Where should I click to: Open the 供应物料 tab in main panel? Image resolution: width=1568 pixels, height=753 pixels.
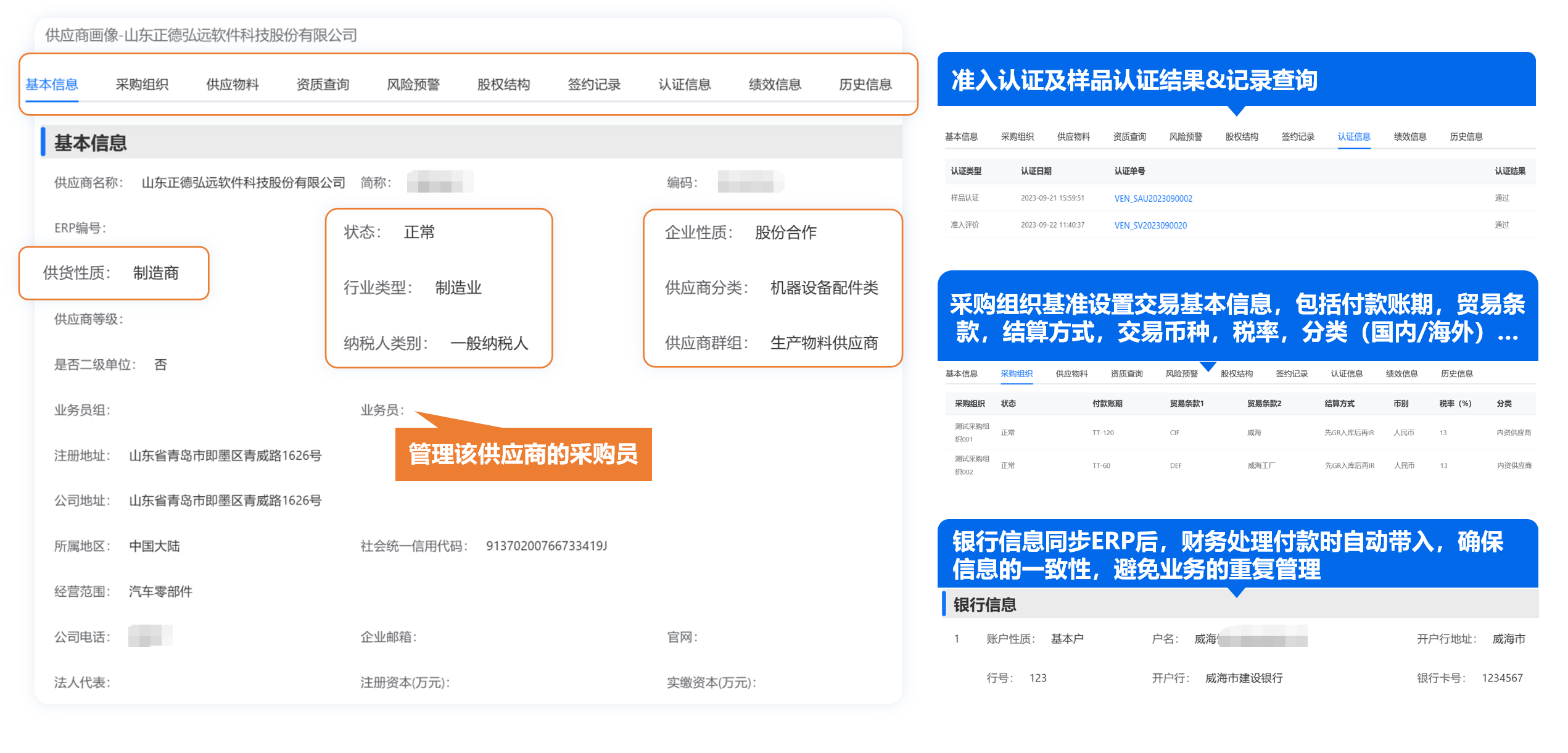coord(233,85)
